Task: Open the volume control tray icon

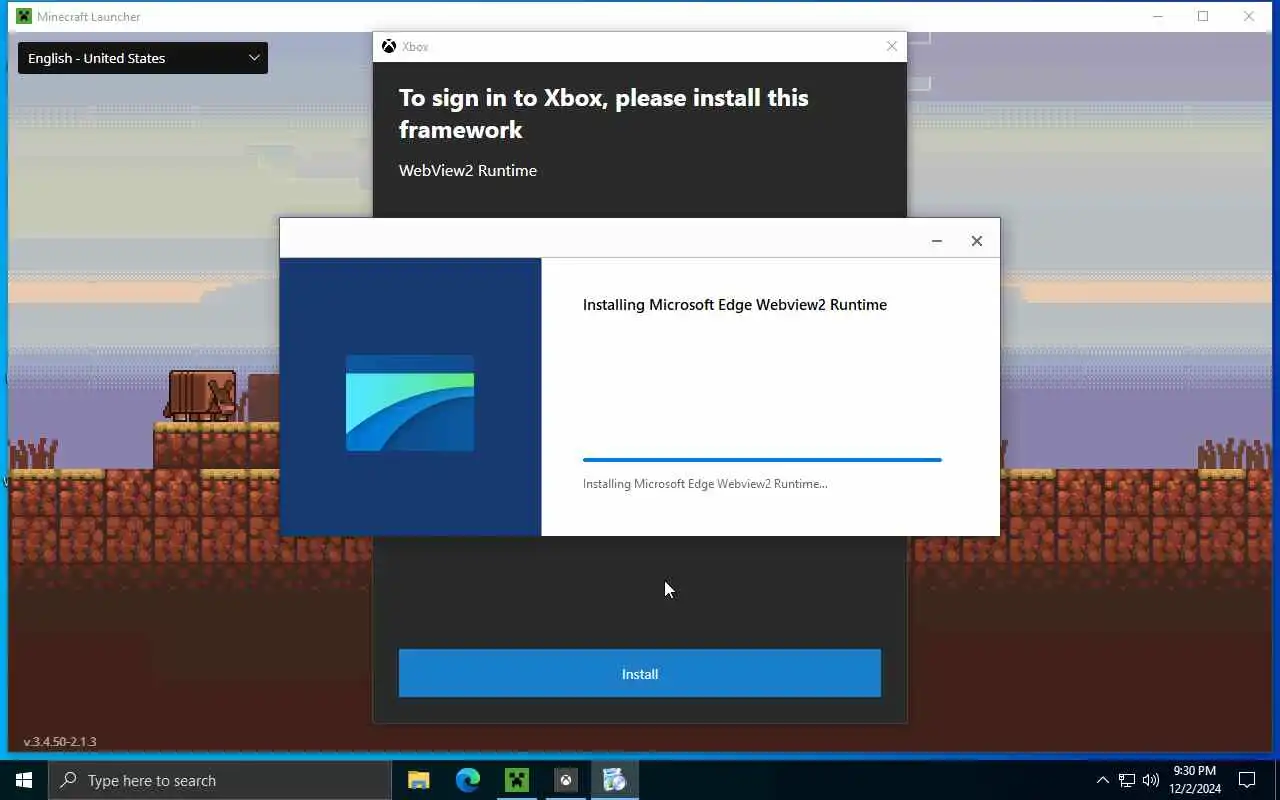Action: click(1151, 780)
